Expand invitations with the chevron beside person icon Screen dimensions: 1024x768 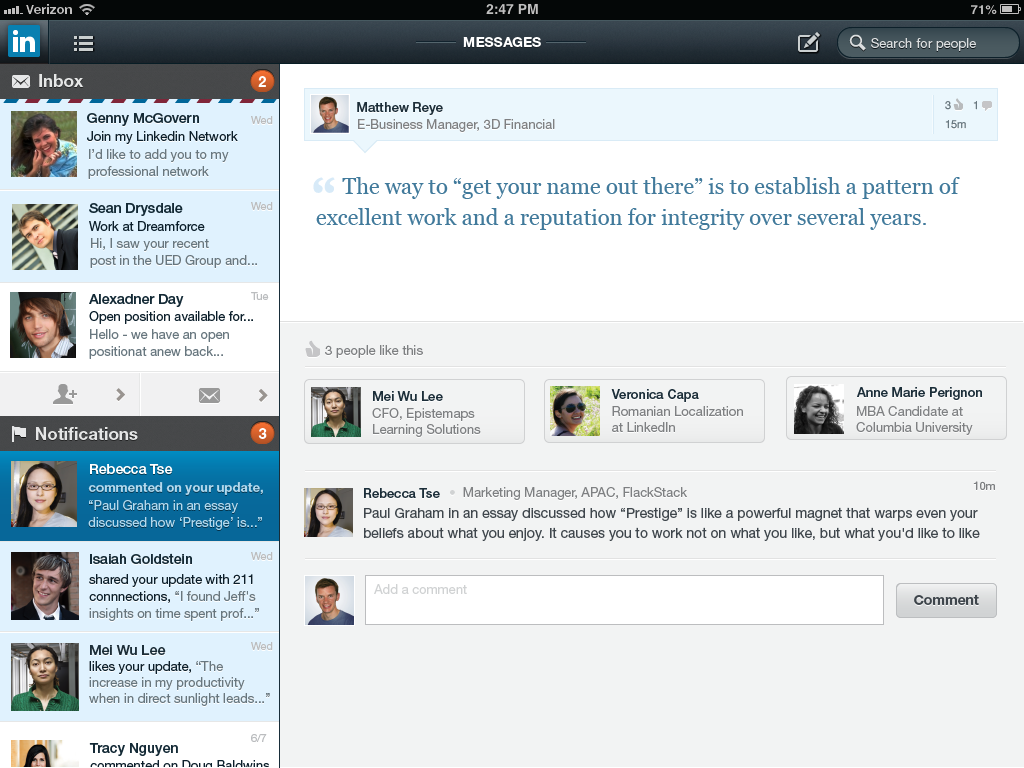click(x=120, y=394)
